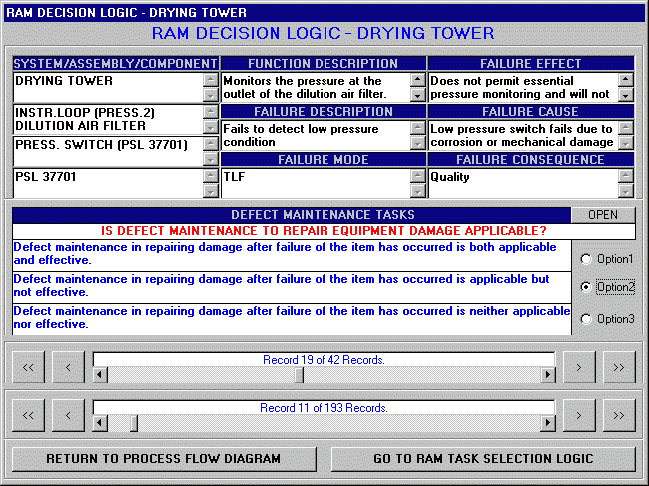649x486 pixels.
Task: Click the INSTR.LOOP DILUTION AIR FILTER field
Action: 108,119
